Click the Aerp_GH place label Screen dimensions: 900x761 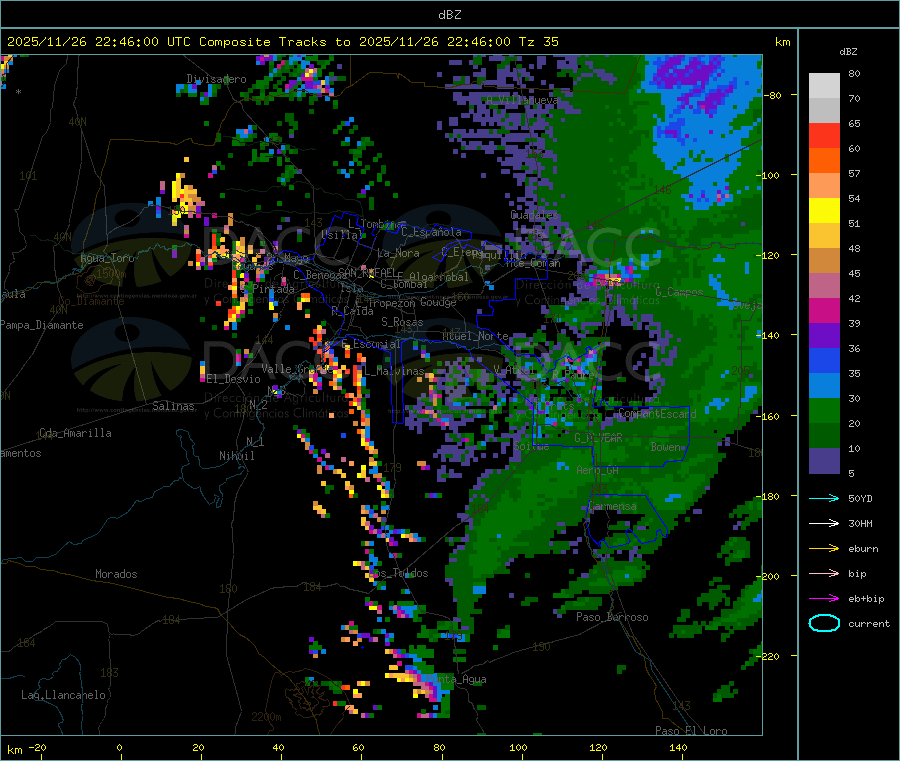point(597,470)
